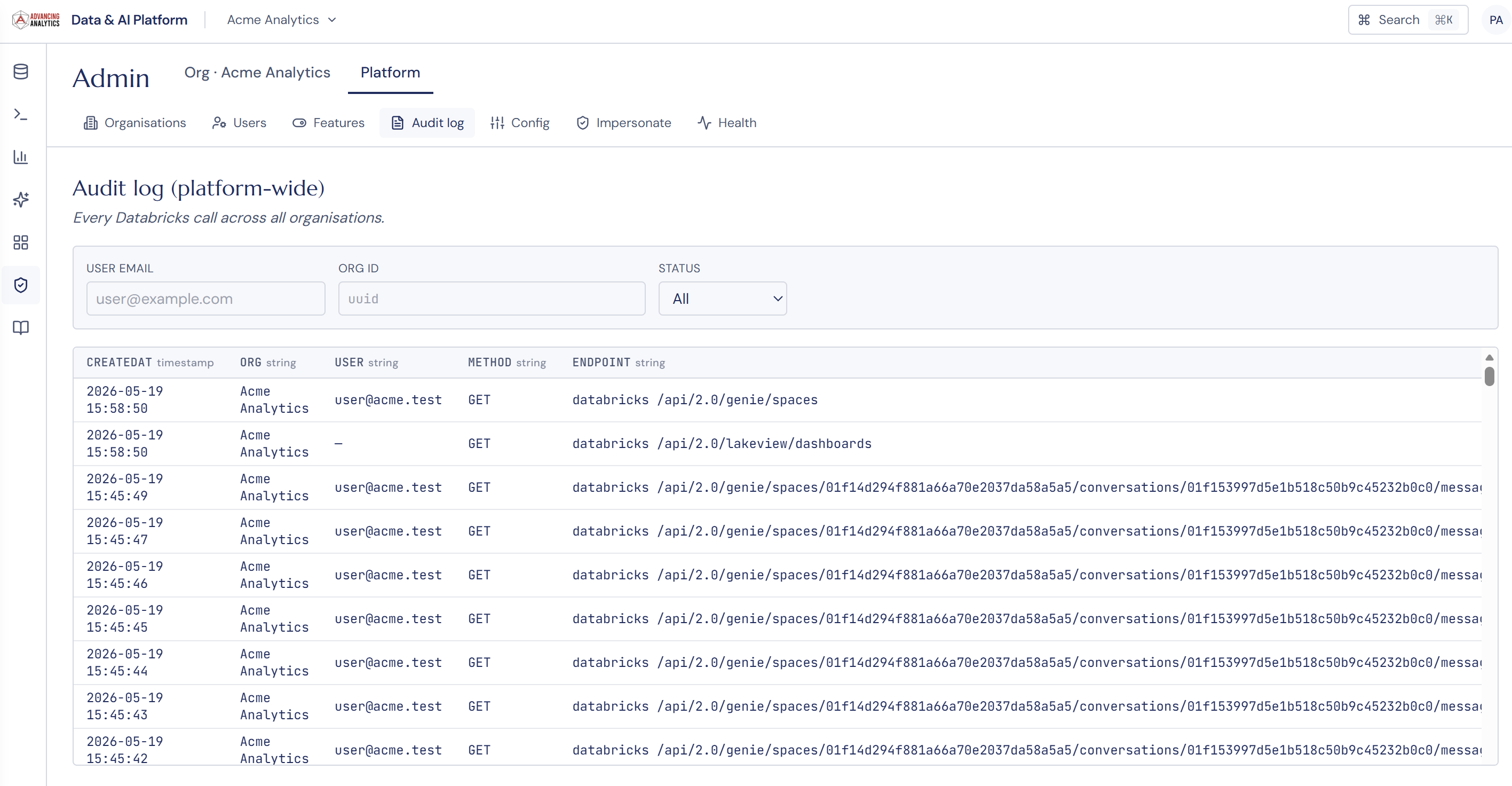Open the terminal console sidebar icon
Screen dimensions: 1512x786
20,115
